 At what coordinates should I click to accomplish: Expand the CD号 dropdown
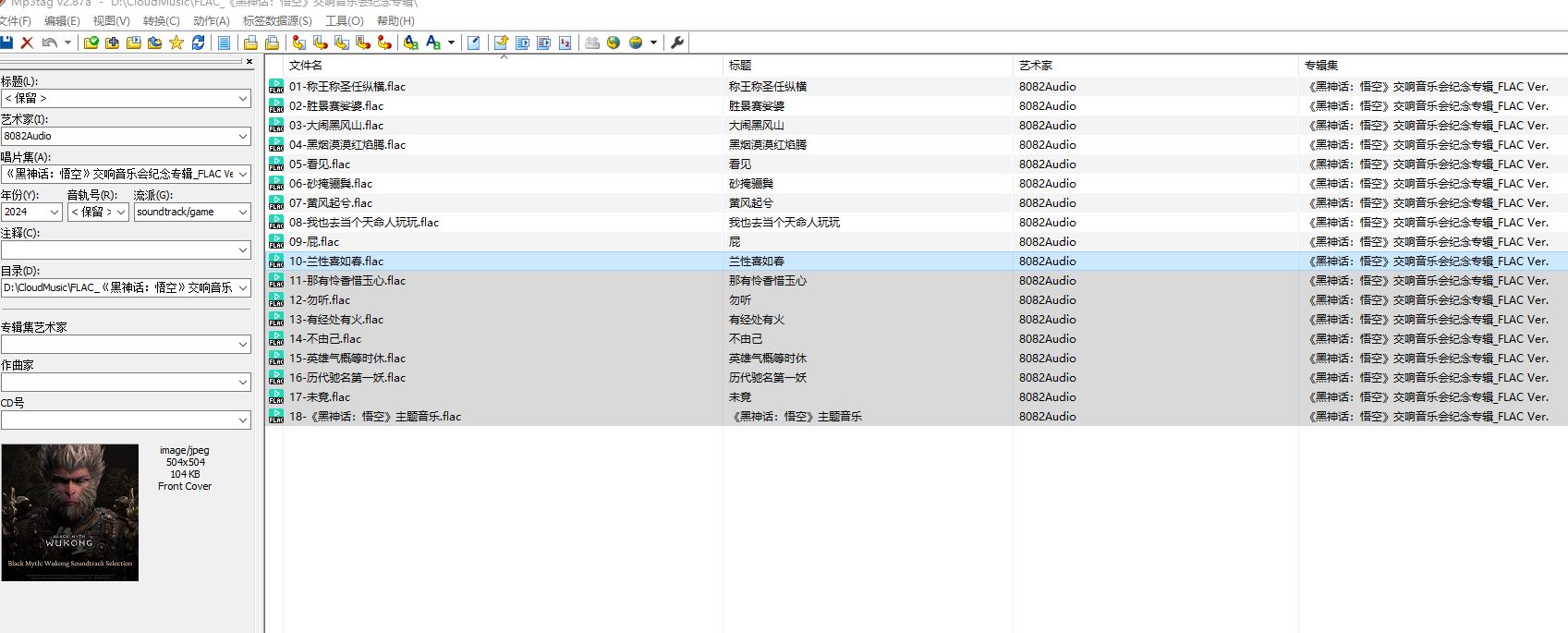coord(243,420)
